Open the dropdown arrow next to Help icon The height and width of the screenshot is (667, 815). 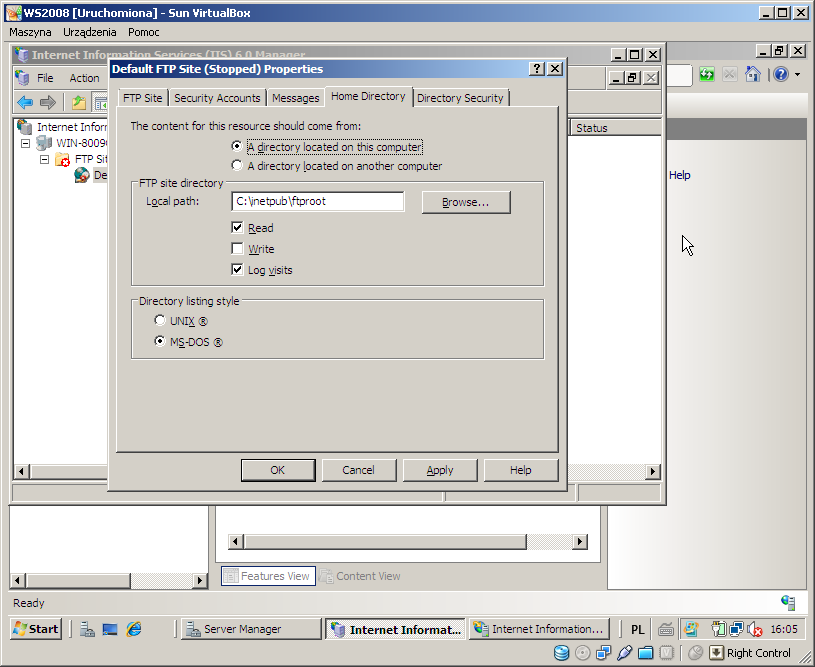point(797,75)
